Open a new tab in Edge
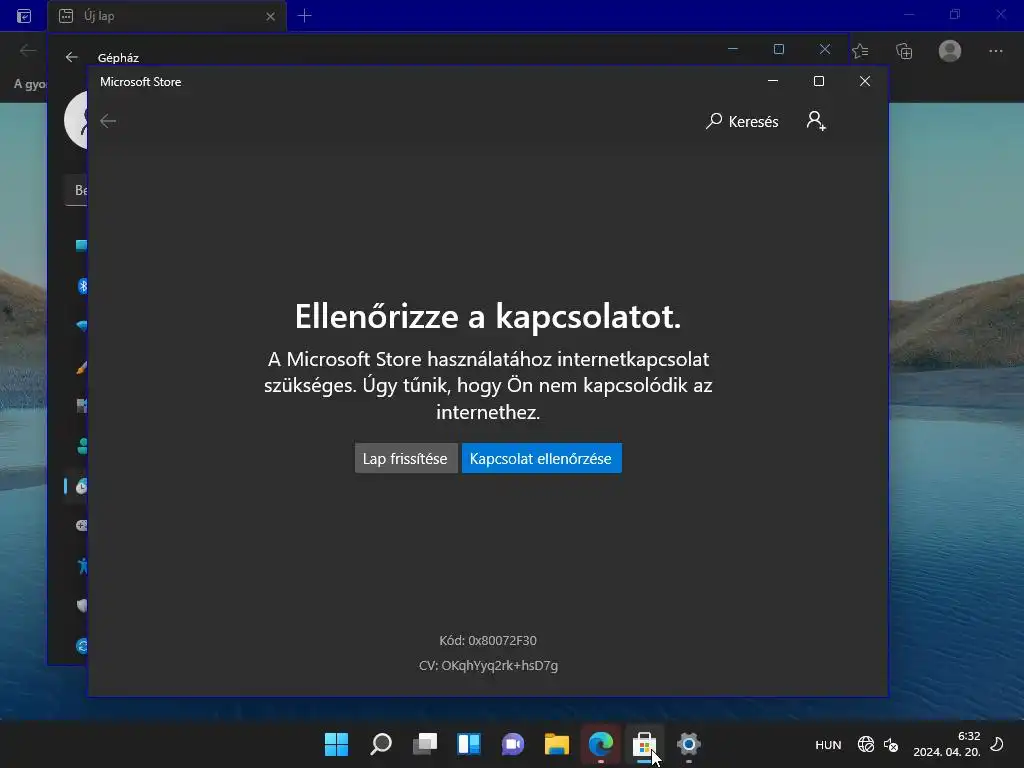Image resolution: width=1024 pixels, height=768 pixels. 304,16
